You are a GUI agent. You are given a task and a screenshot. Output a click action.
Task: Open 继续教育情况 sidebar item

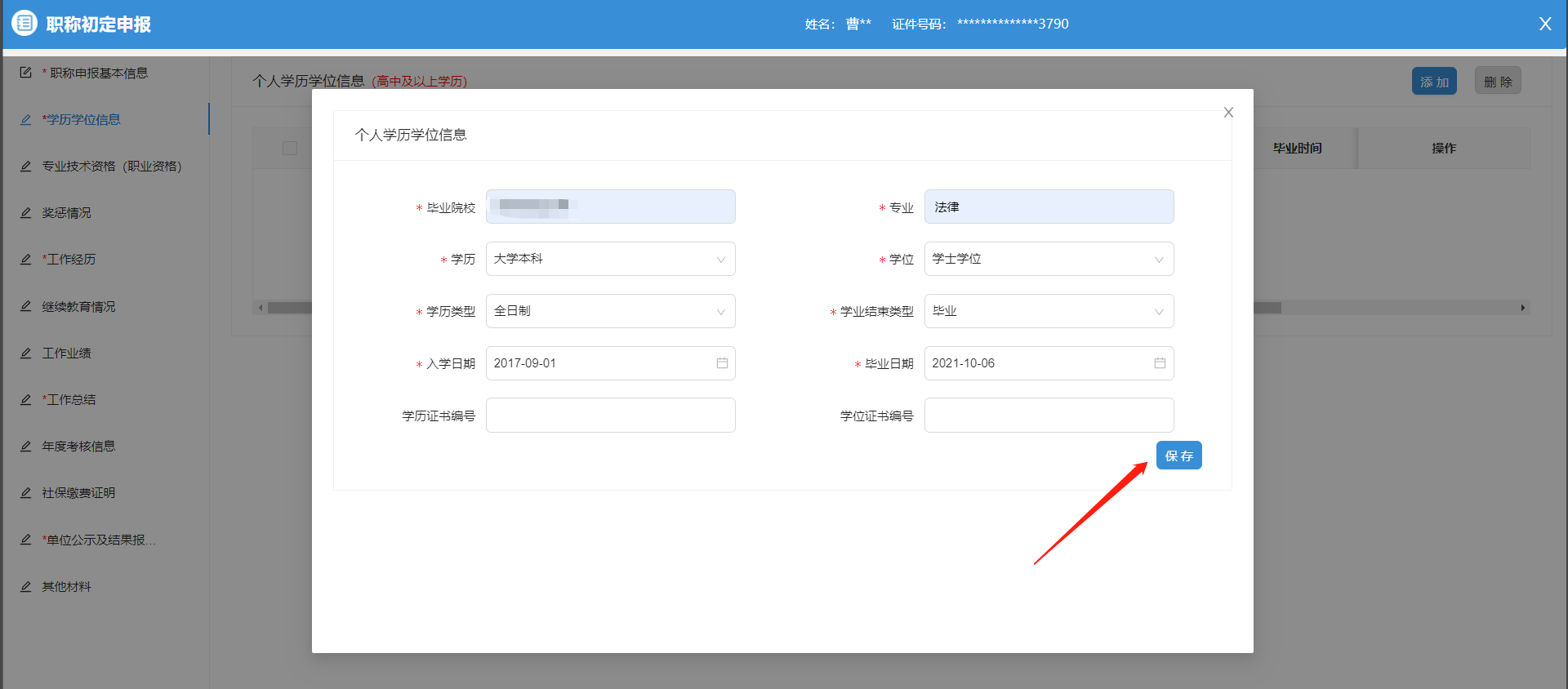point(78,306)
